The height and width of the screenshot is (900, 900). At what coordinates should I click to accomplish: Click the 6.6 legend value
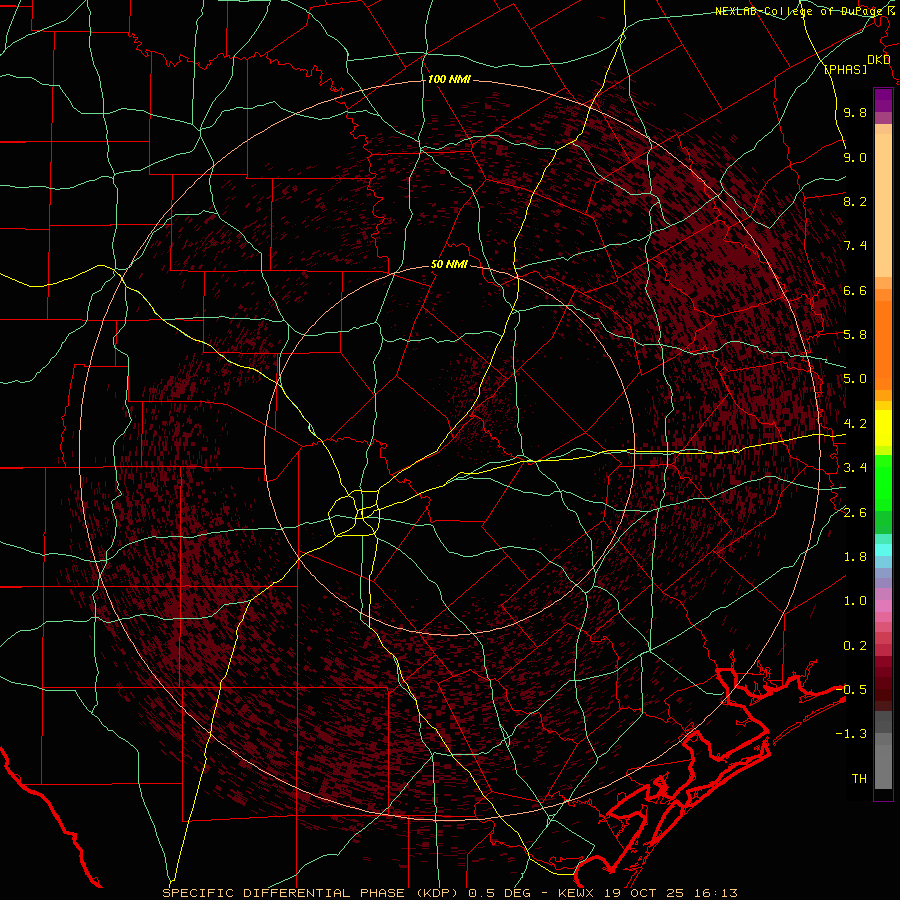855,290
